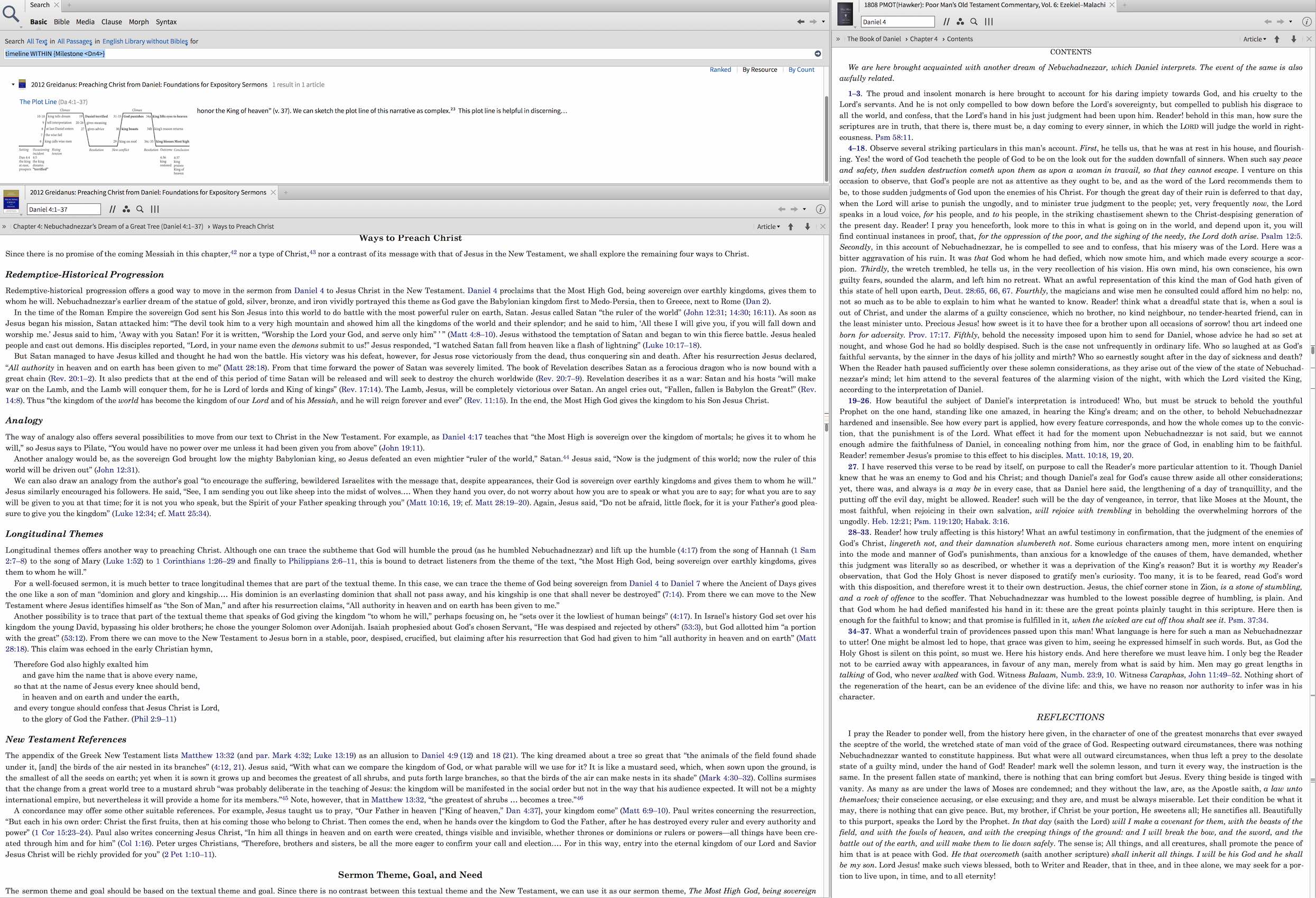Open the Phil 2:9–11 reference link
The width and height of the screenshot is (1316, 898).
pyautogui.click(x=154, y=719)
